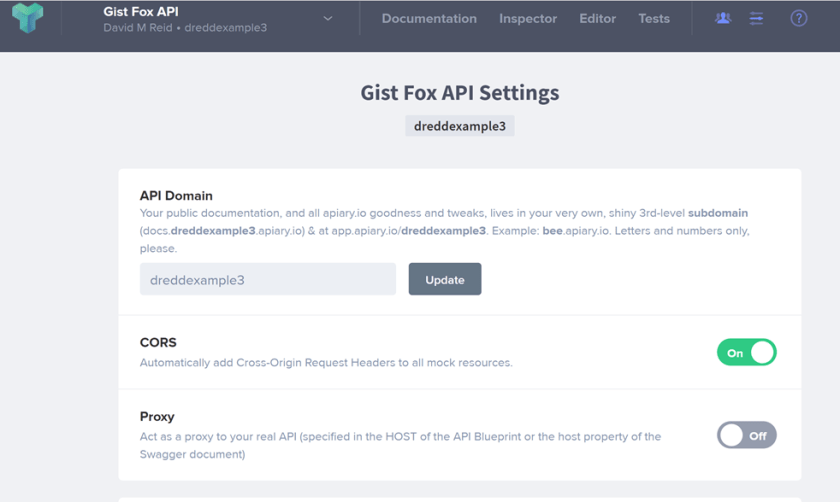Focus the API Domain text field
840x502 pixels.
tap(268, 280)
